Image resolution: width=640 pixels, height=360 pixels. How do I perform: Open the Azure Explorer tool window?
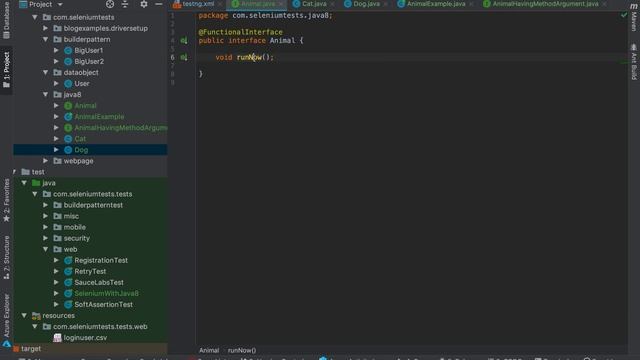coord(6,320)
